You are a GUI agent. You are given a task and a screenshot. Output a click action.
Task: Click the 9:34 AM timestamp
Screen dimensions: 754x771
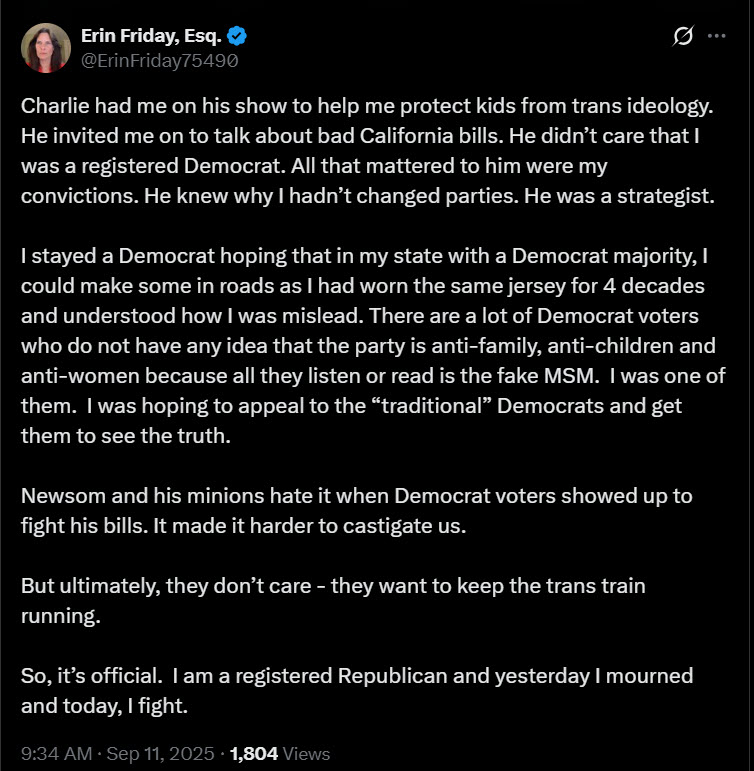click(57, 753)
